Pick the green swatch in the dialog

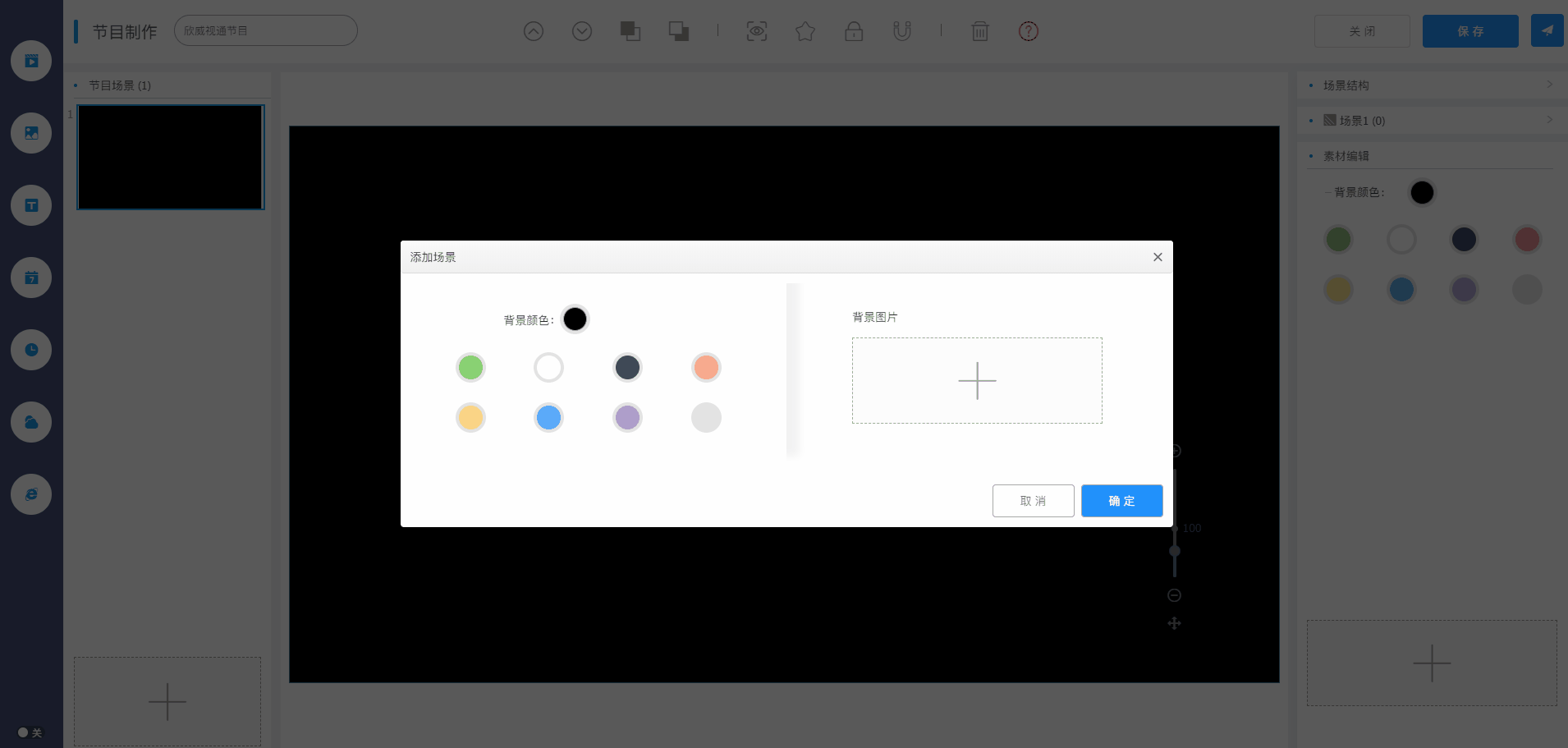pyautogui.click(x=470, y=367)
